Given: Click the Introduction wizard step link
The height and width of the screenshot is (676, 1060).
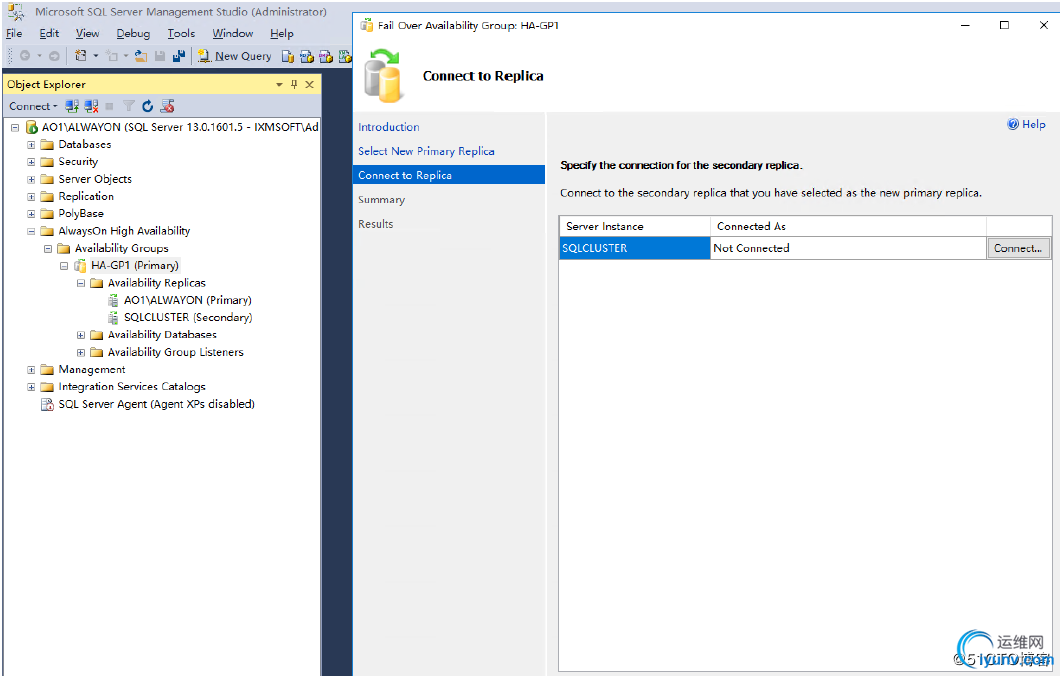Looking at the screenshot, I should point(389,127).
